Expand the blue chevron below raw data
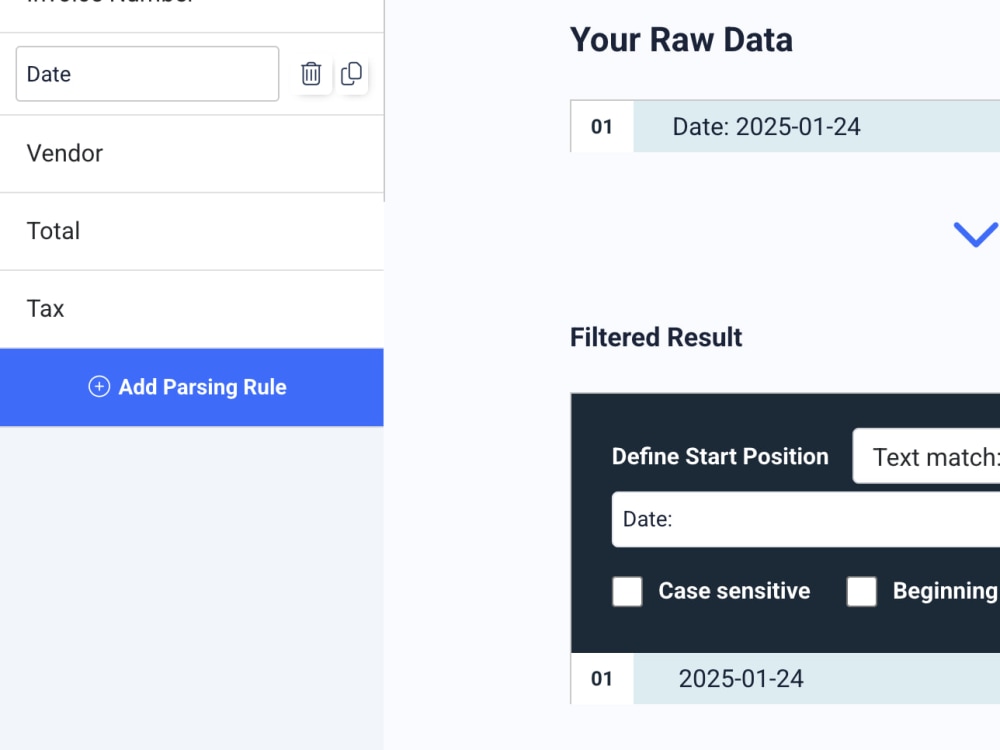The height and width of the screenshot is (750, 1000). (x=975, y=234)
